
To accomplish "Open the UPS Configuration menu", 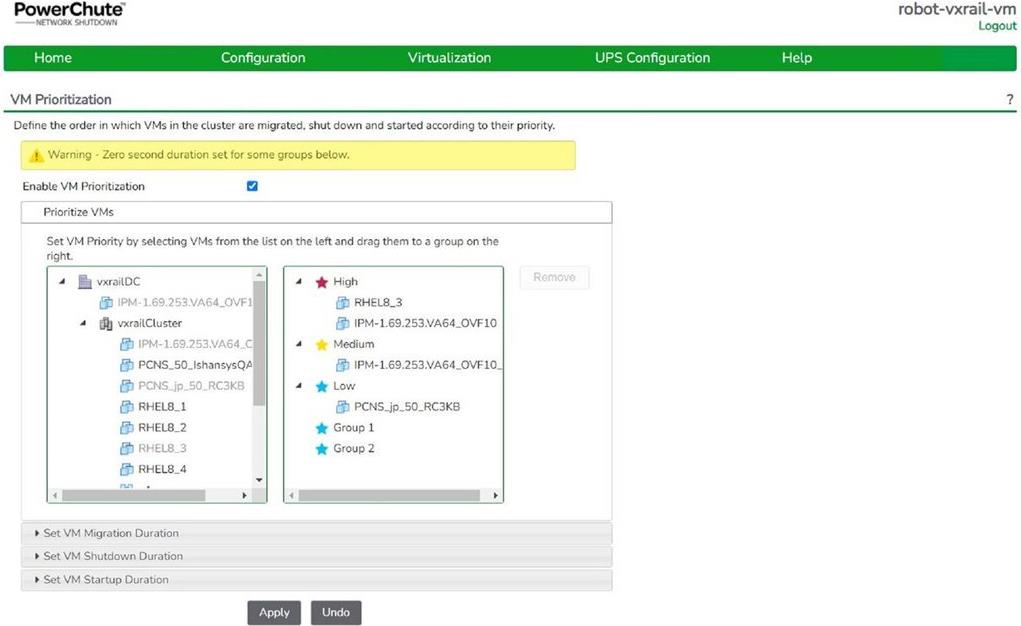I will pos(652,58).
